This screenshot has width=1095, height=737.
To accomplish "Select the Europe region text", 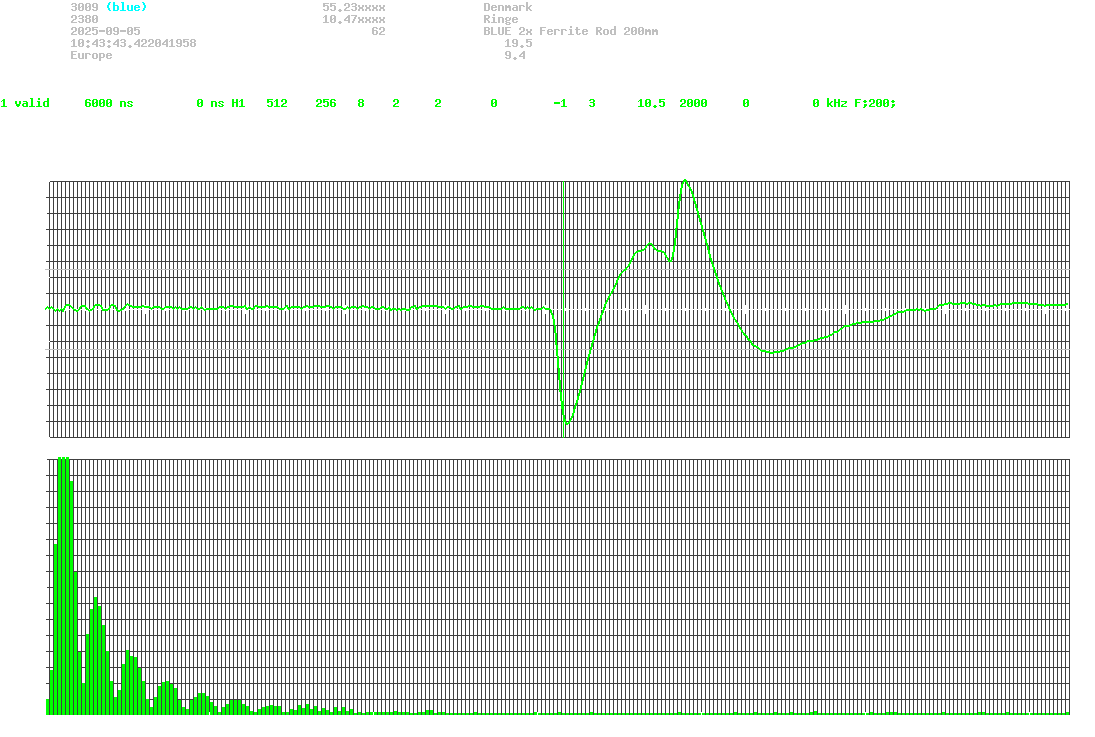I will point(91,56).
